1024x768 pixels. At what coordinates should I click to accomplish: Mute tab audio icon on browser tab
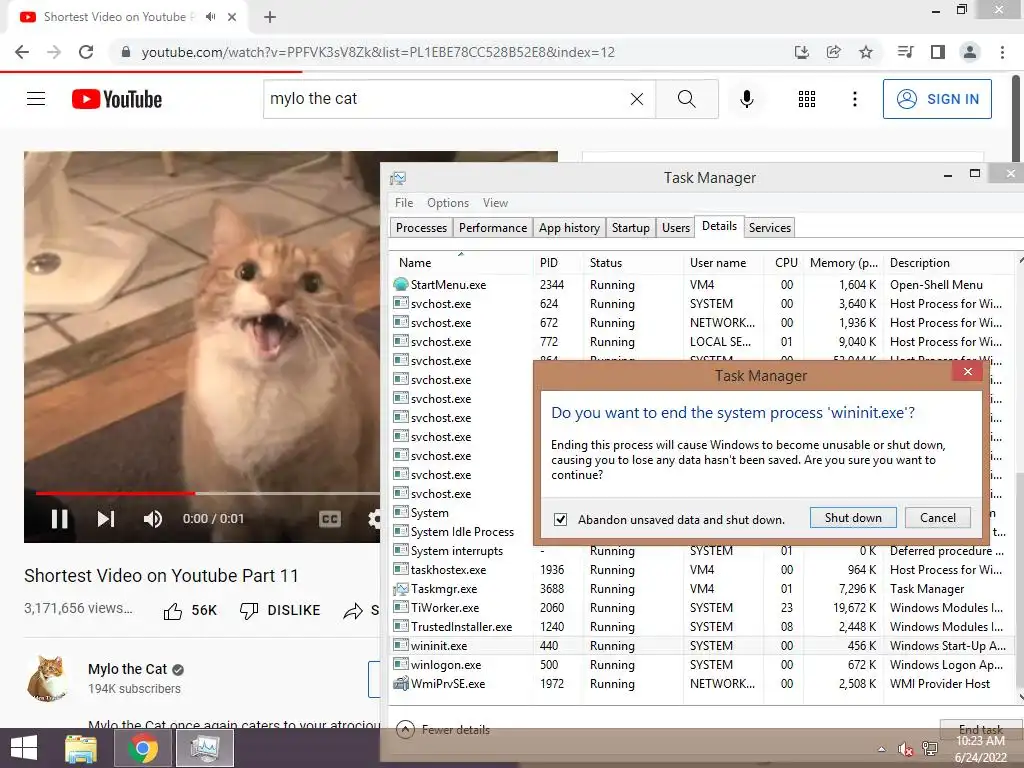210,17
